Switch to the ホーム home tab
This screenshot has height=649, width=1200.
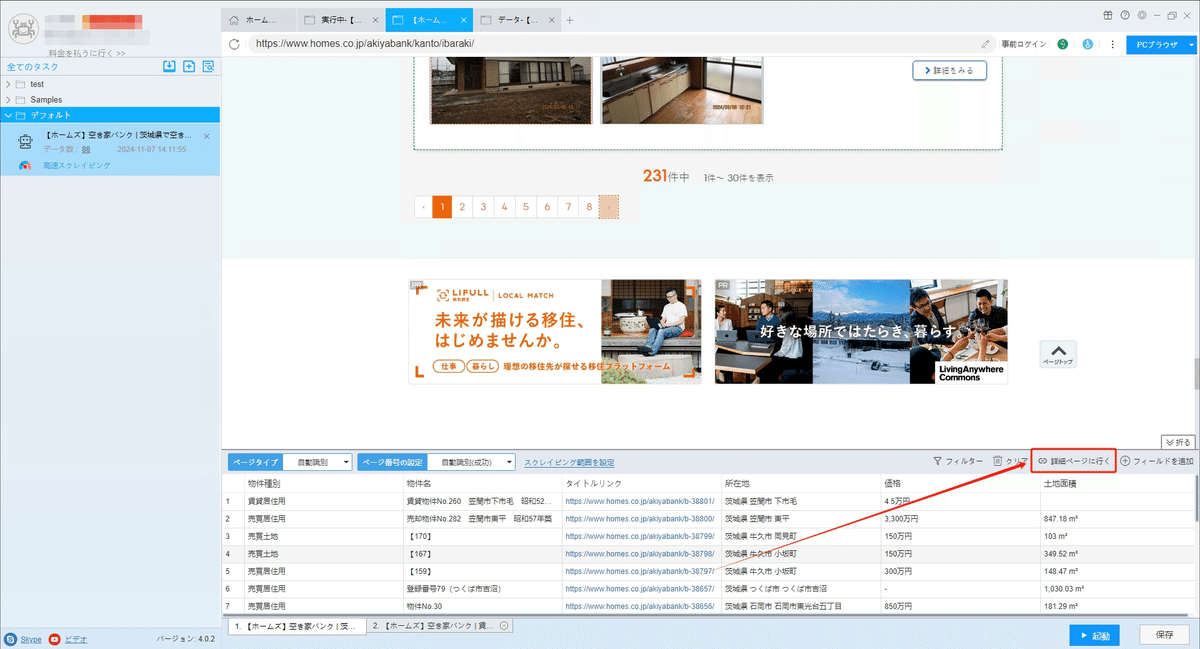[257, 20]
